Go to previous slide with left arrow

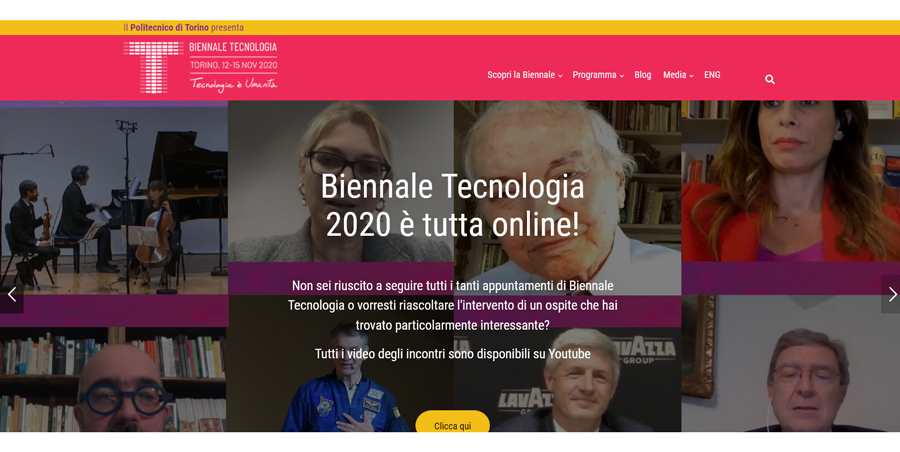tap(11, 295)
